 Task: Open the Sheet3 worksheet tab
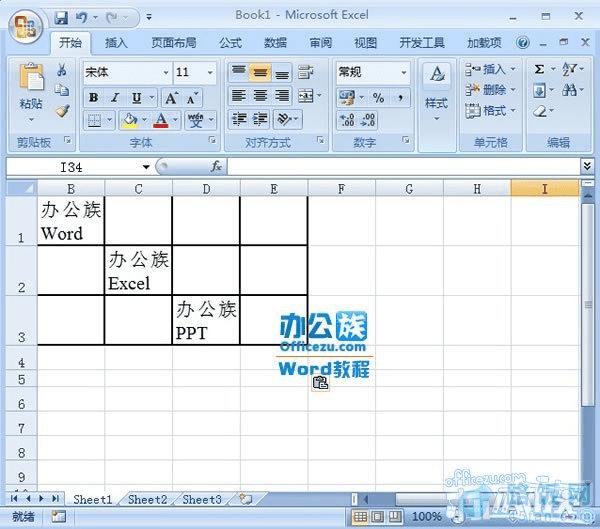[x=202, y=500]
